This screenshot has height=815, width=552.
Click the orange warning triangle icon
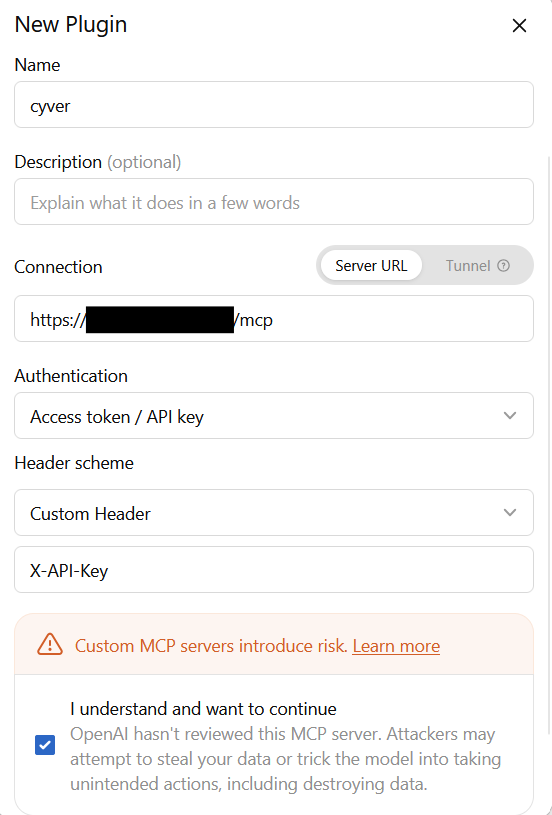[x=50, y=644]
